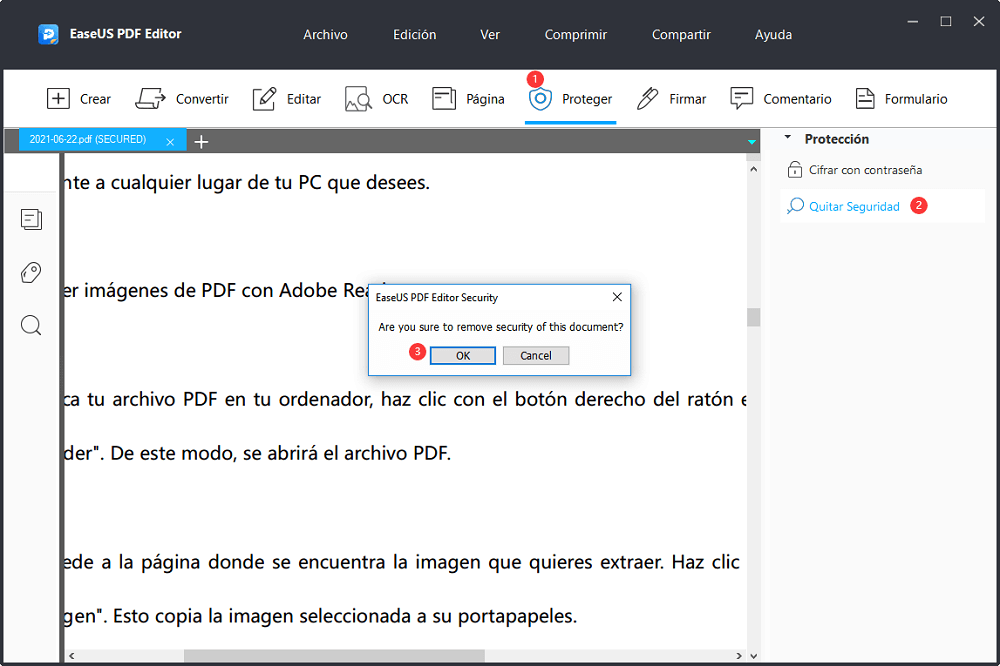Open the Compartir menu
This screenshot has width=1000, height=666.
(681, 34)
